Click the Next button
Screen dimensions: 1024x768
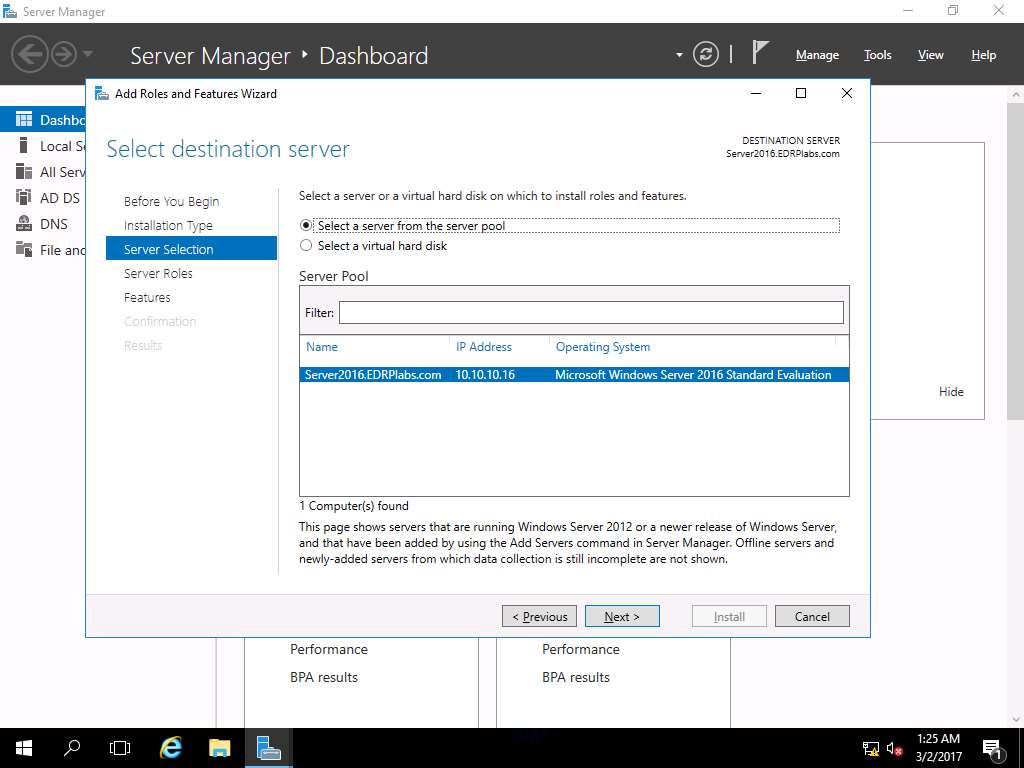click(622, 616)
